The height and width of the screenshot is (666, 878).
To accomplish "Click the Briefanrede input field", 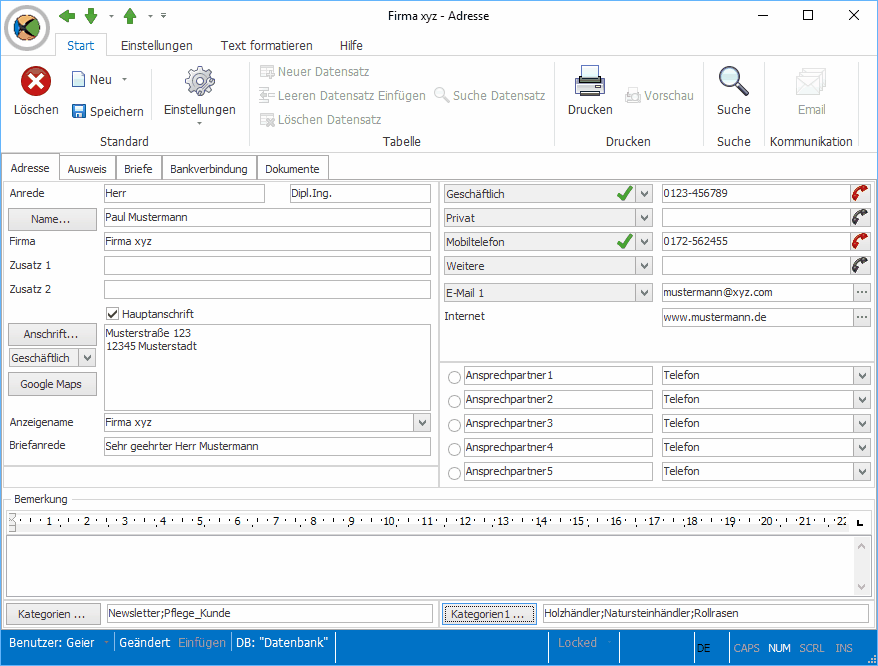I will (x=267, y=446).
